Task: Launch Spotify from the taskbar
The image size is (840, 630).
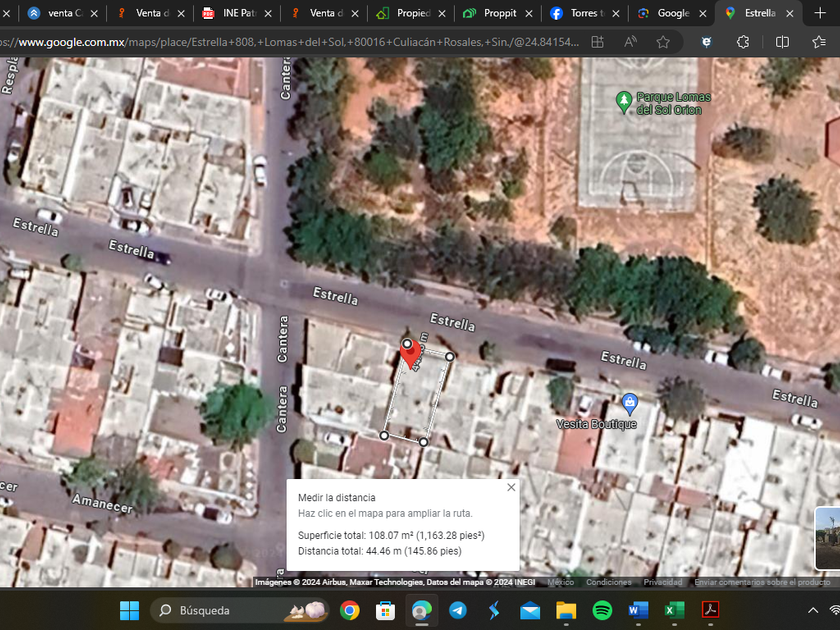Action: [x=602, y=610]
